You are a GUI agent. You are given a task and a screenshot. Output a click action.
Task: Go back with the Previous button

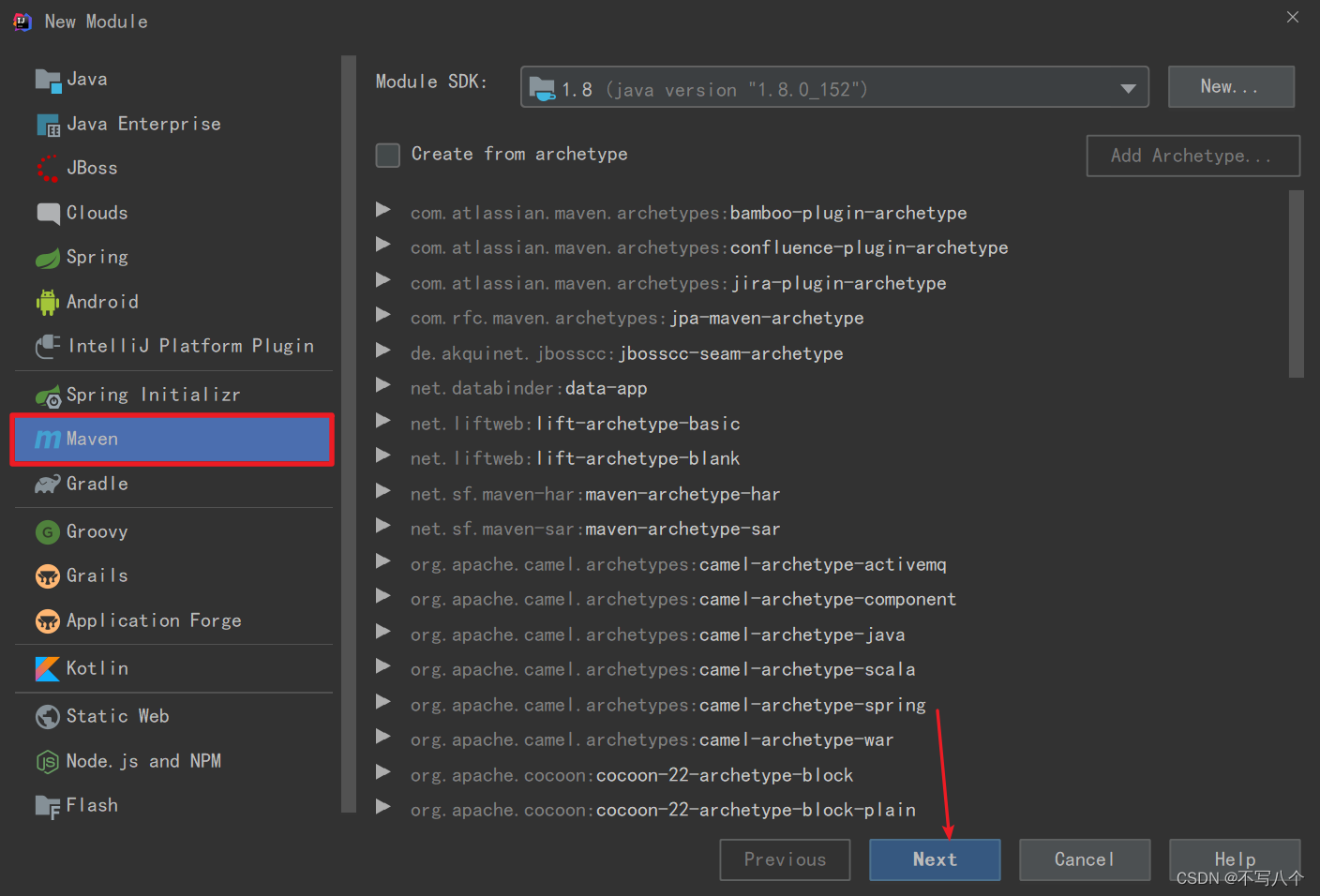point(785,859)
